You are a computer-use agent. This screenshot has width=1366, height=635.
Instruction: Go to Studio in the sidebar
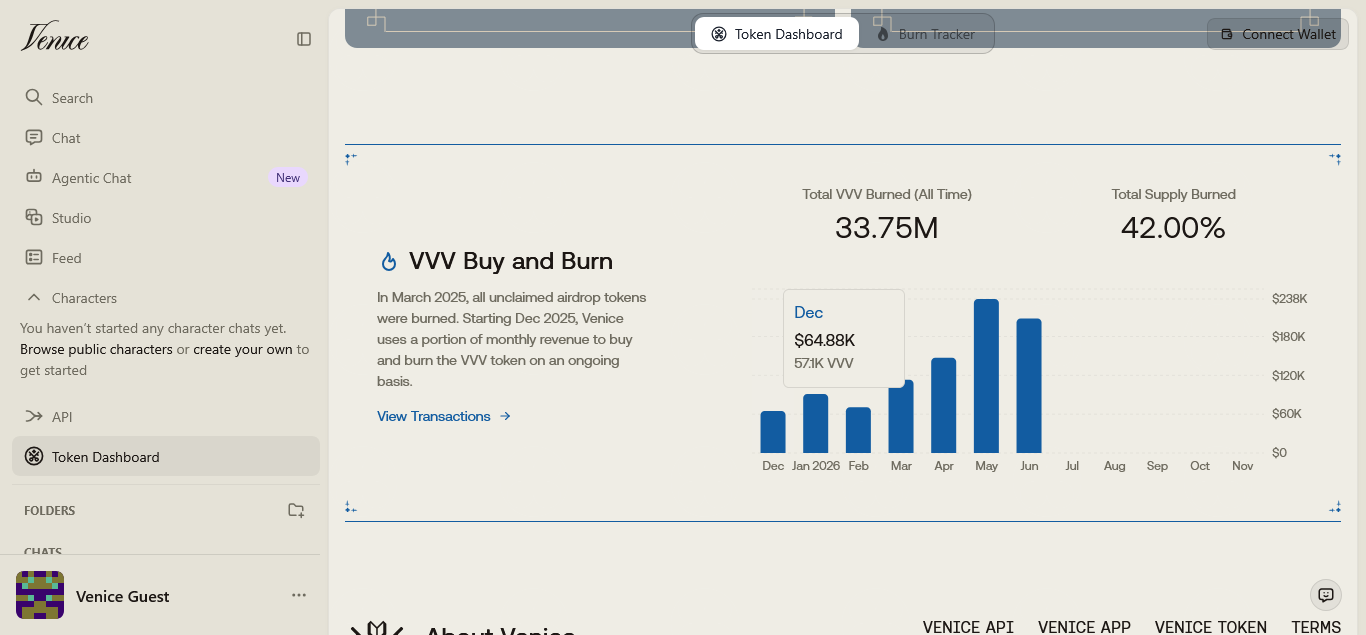[166, 218]
